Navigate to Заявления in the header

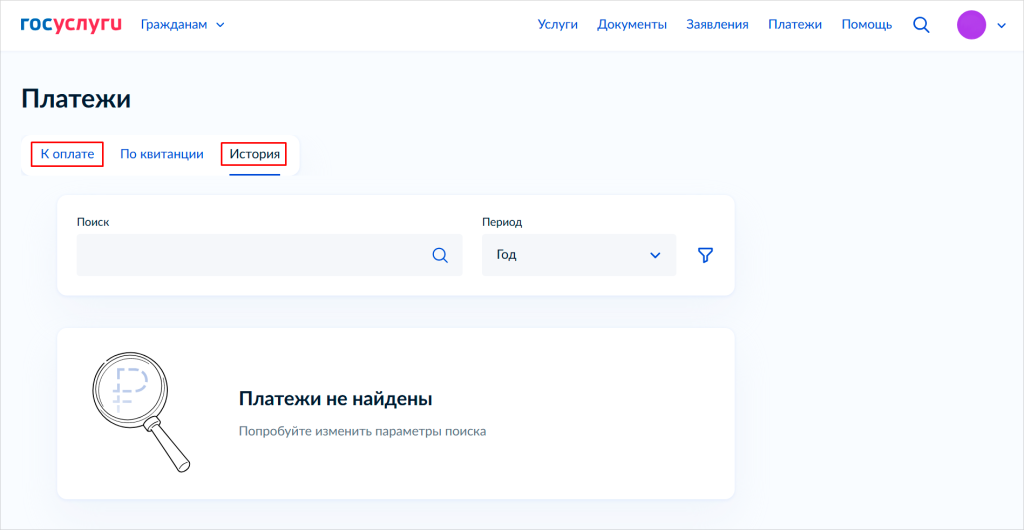[x=717, y=25]
